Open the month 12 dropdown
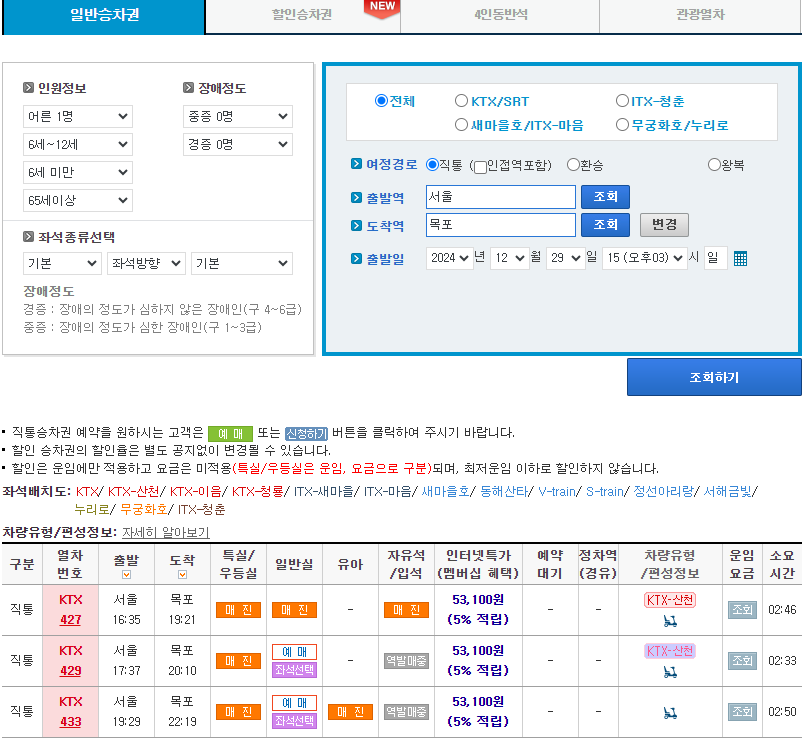The height and width of the screenshot is (739, 812). [x=510, y=258]
